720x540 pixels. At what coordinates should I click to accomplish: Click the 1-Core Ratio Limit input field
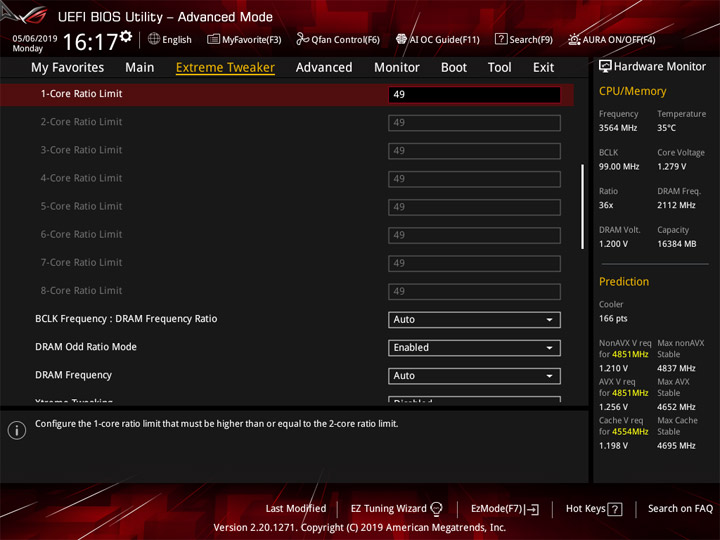pyautogui.click(x=474, y=95)
